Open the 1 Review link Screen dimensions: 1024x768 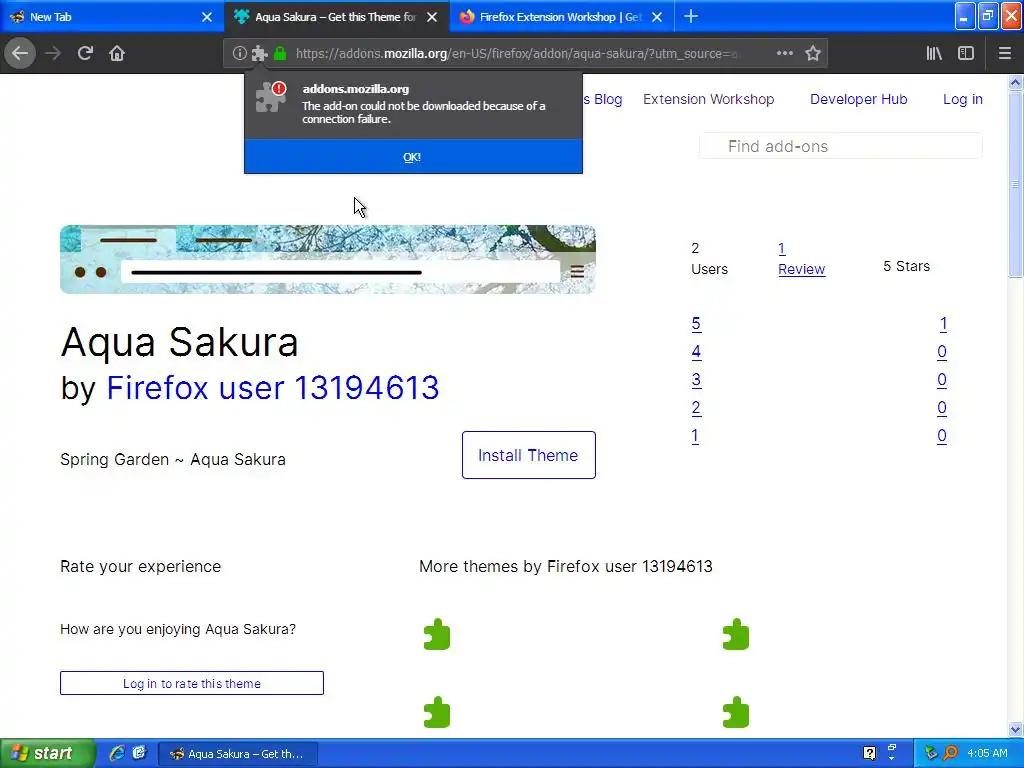tap(801, 259)
